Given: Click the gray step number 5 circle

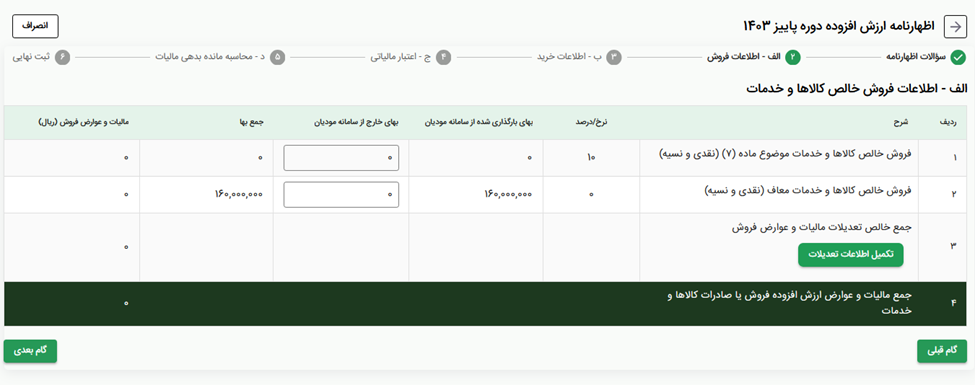Looking at the screenshot, I should [x=278, y=58].
